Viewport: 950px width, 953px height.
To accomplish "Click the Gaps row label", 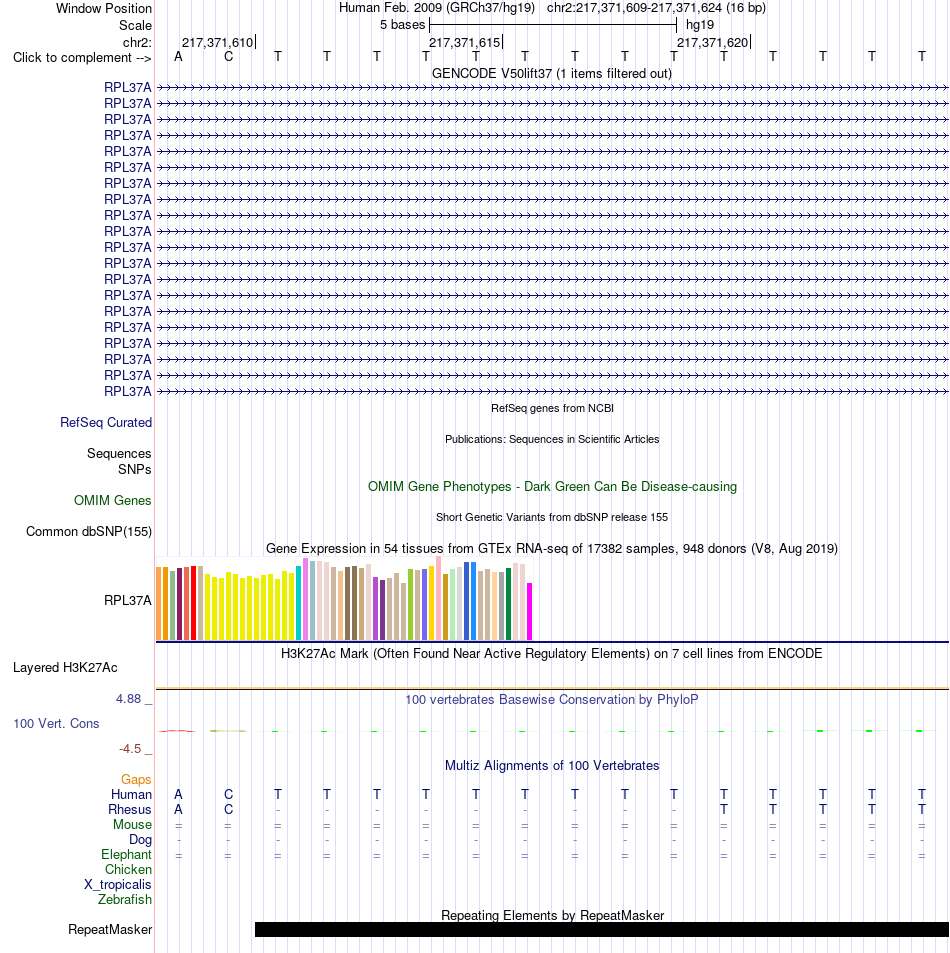I will [x=136, y=780].
